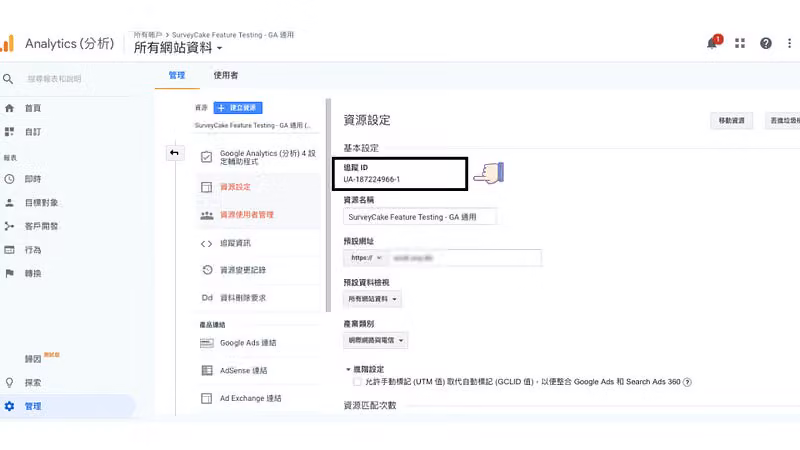
Task: Open the 資源設定 property settings link
Action: click(235, 187)
